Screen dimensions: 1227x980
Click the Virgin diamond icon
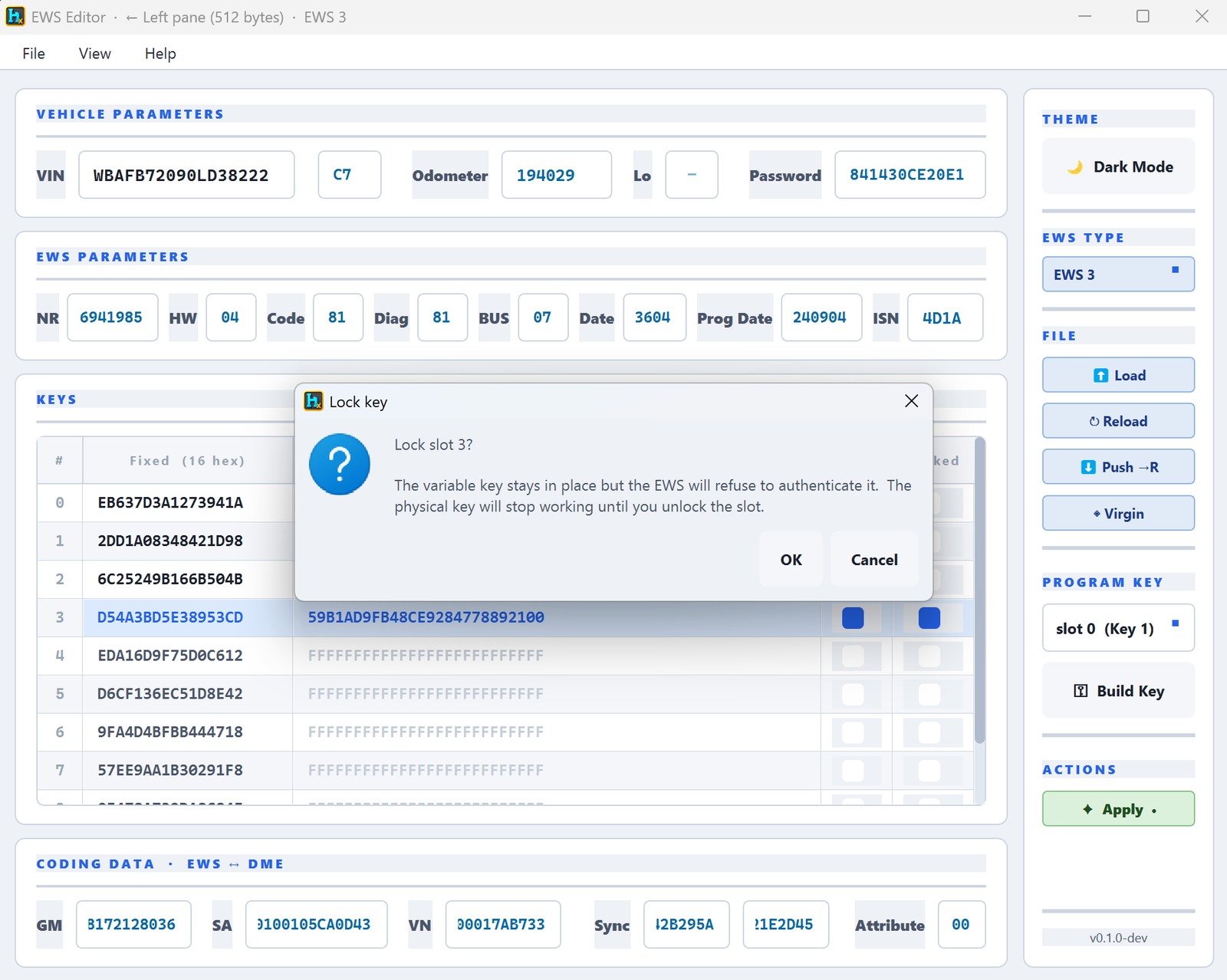click(1097, 514)
